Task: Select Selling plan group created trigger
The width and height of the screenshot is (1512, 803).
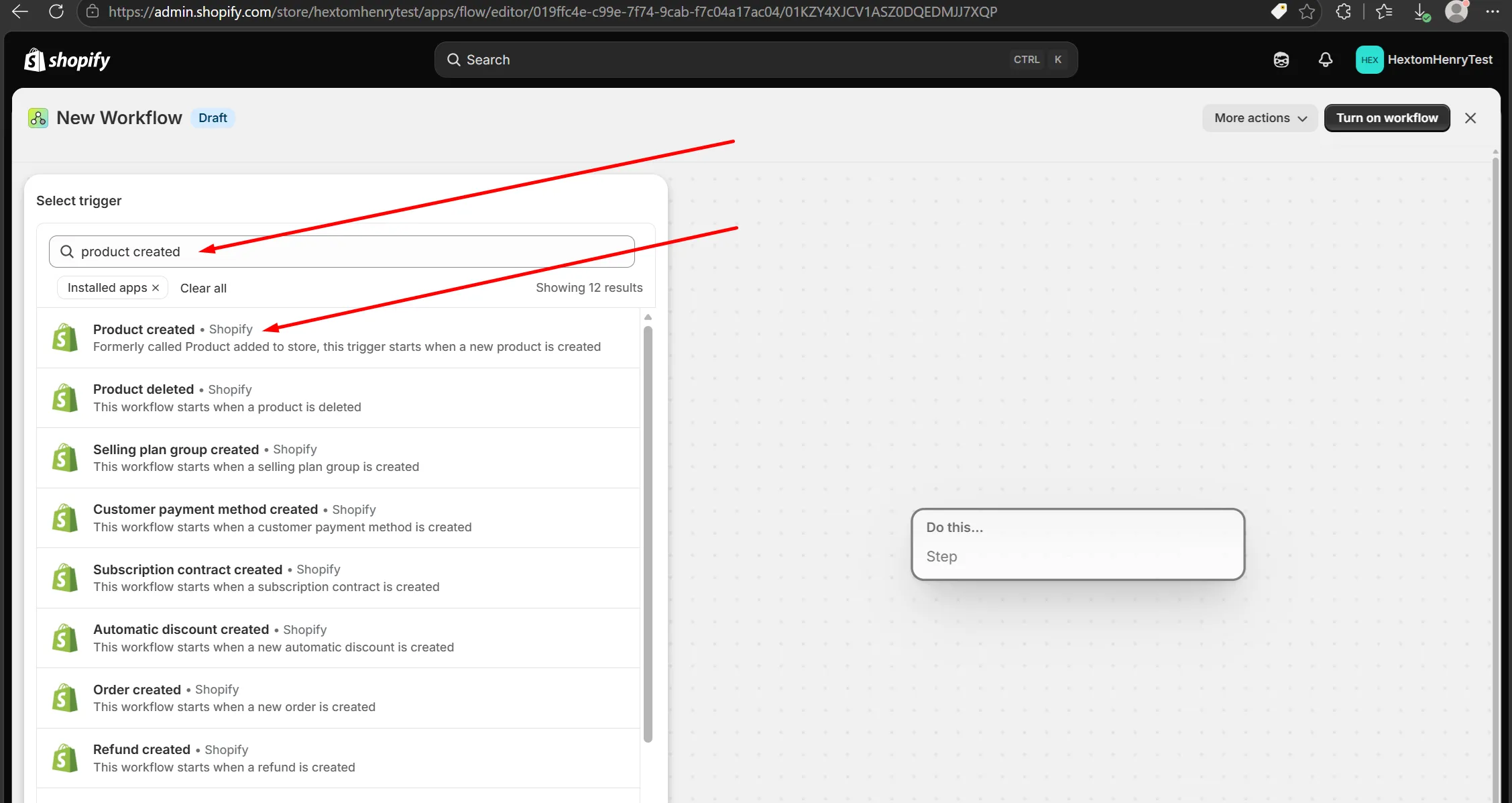Action: click(x=339, y=458)
